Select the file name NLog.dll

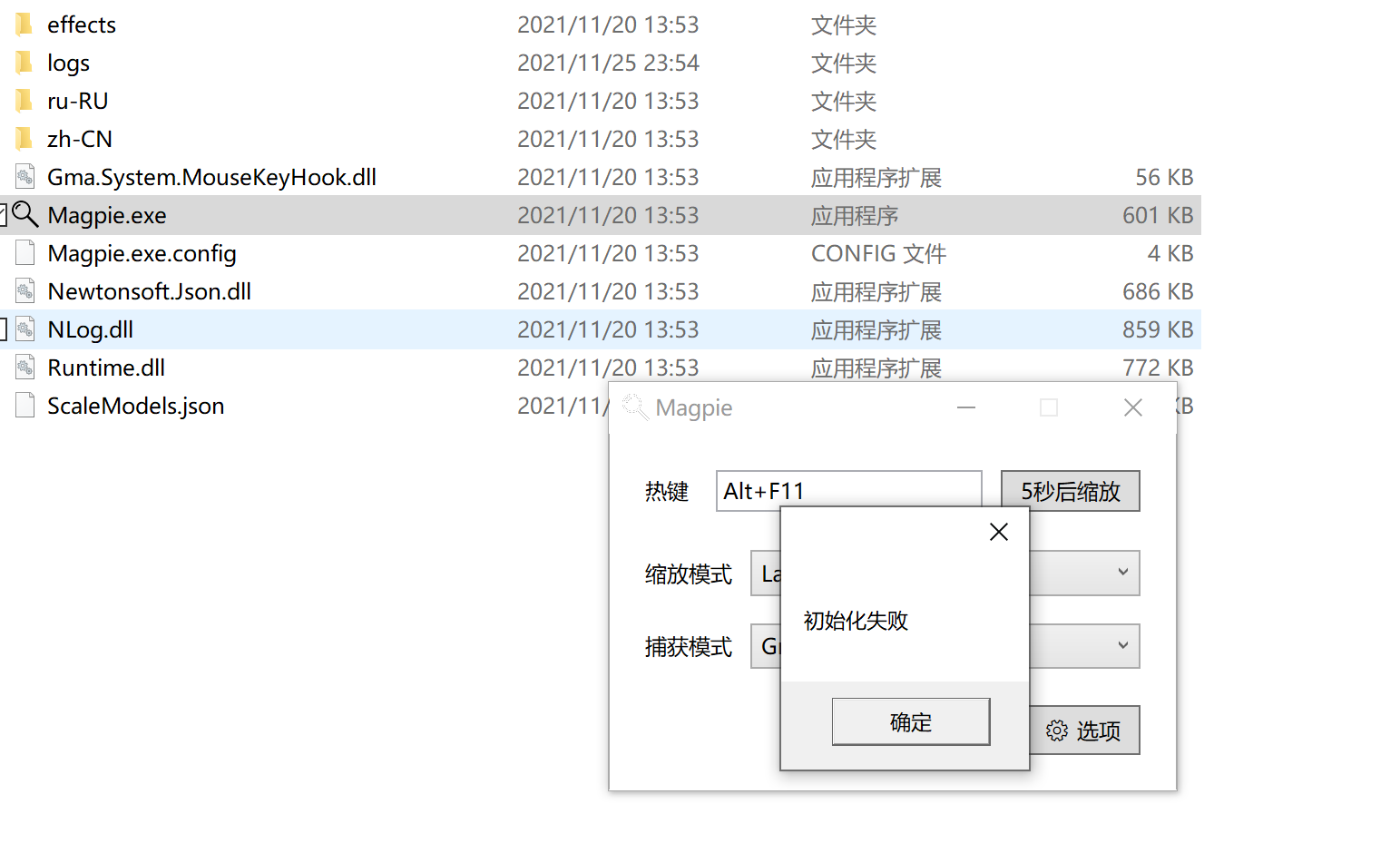91,329
